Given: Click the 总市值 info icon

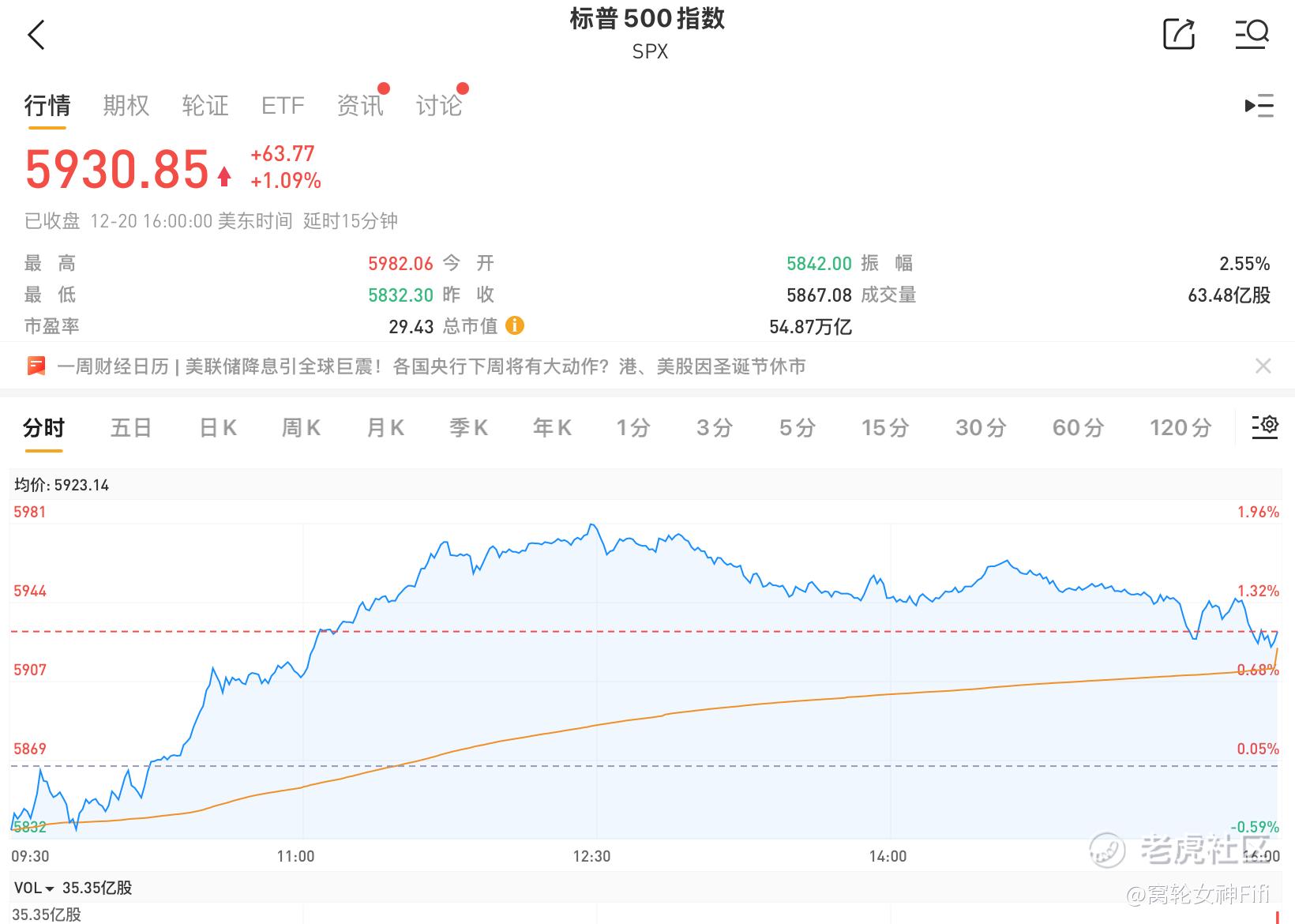Looking at the screenshot, I should 515,325.
